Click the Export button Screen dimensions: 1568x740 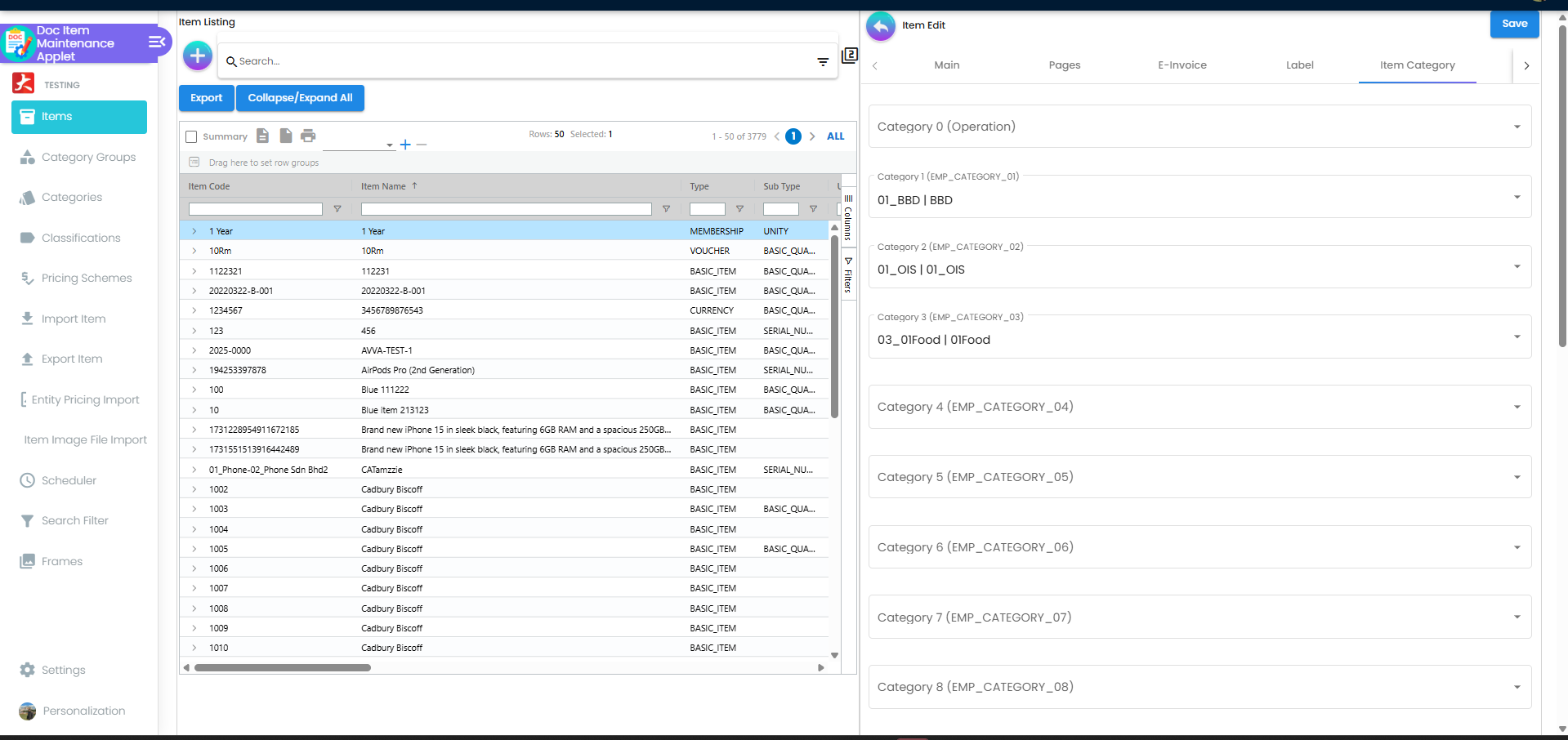click(x=206, y=98)
